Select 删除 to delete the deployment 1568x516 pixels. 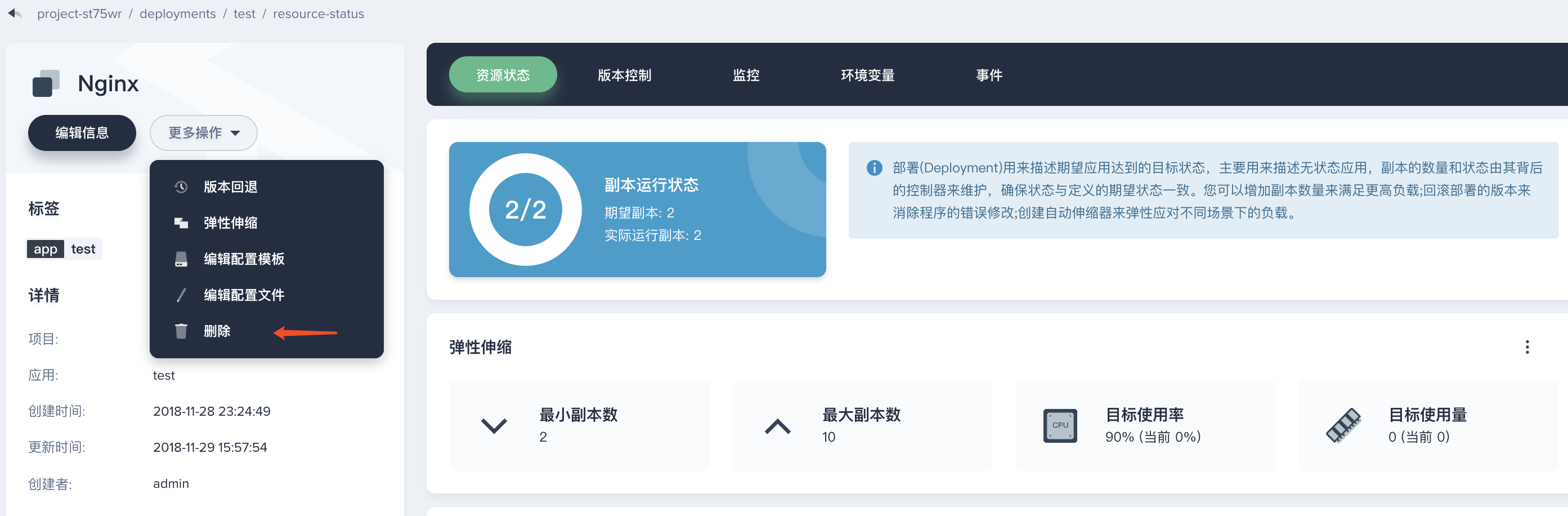point(267,331)
